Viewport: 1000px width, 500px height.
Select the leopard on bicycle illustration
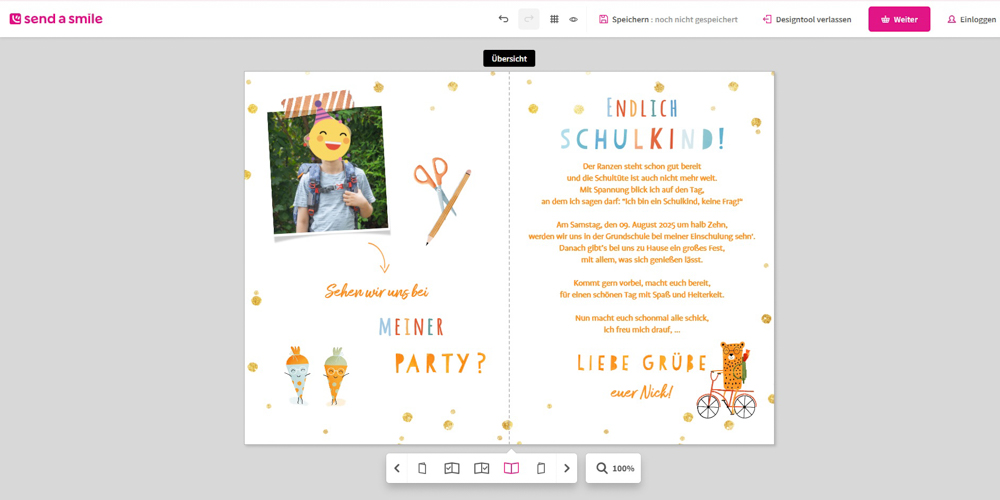[727, 380]
